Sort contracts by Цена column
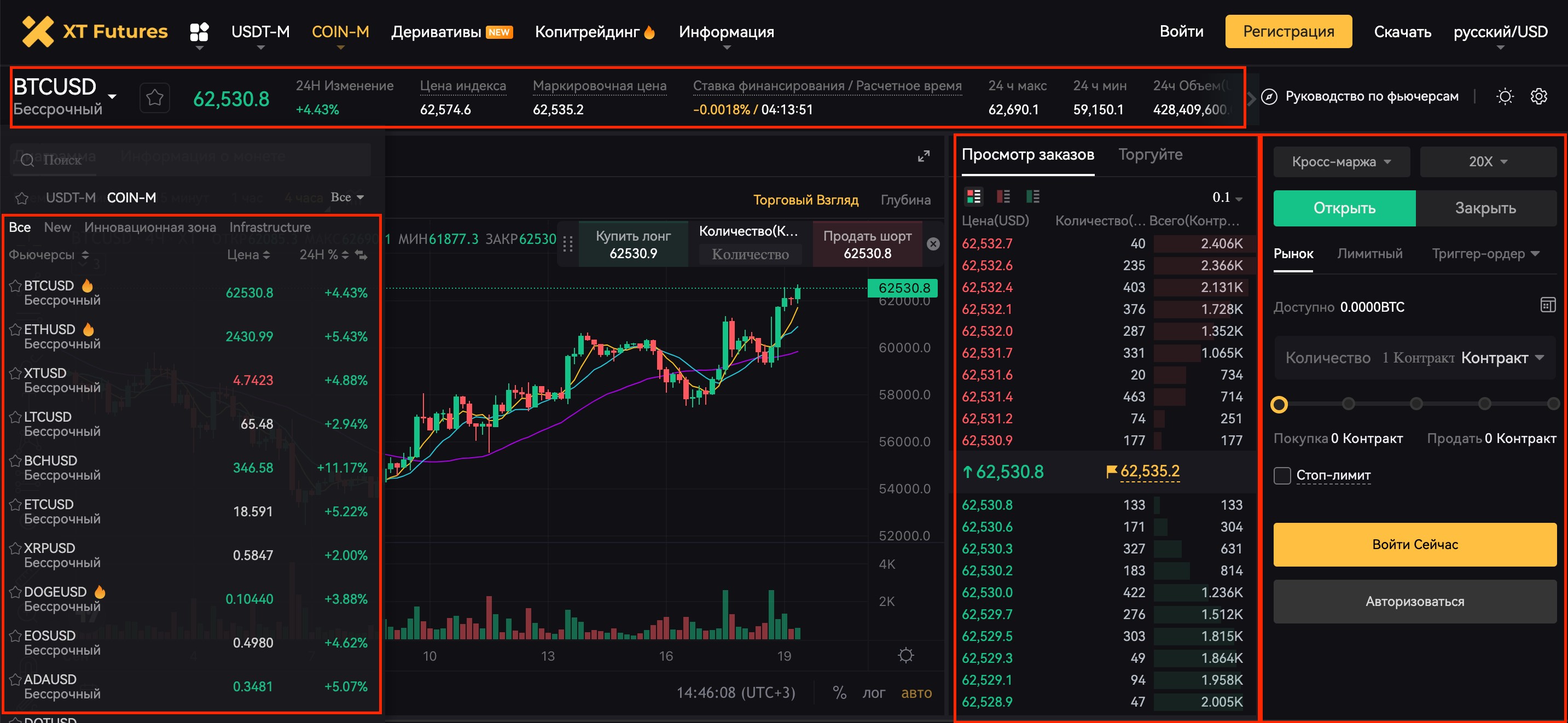Image resolution: width=1568 pixels, height=723 pixels. [x=248, y=255]
